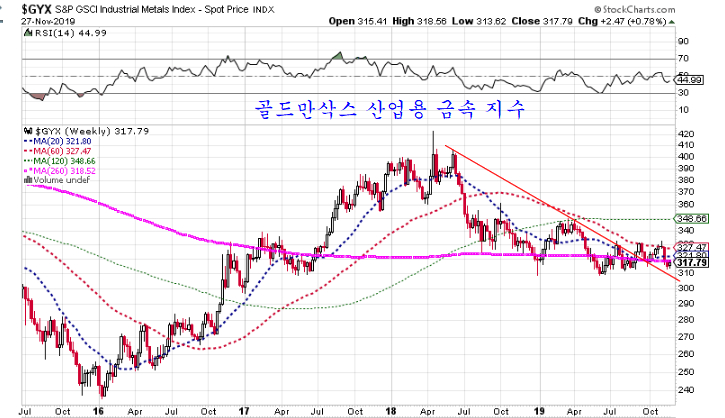Click the RSI line icon before RSI(14)

pyautogui.click(x=28, y=33)
